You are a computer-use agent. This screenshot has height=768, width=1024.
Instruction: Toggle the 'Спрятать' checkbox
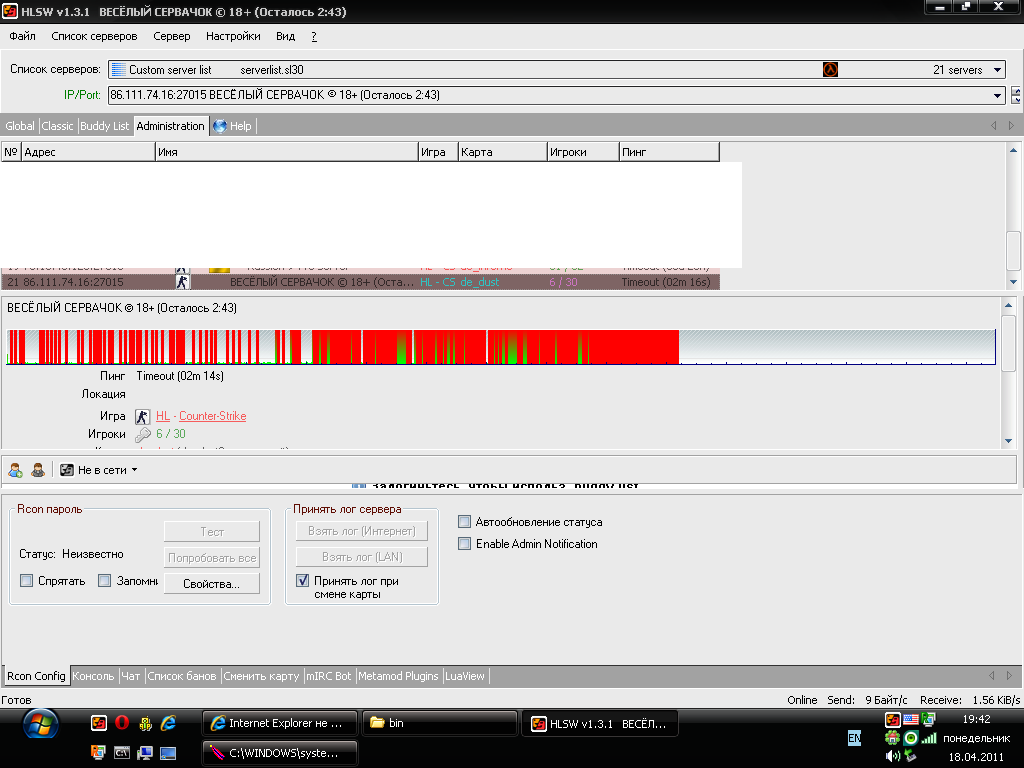point(27,581)
